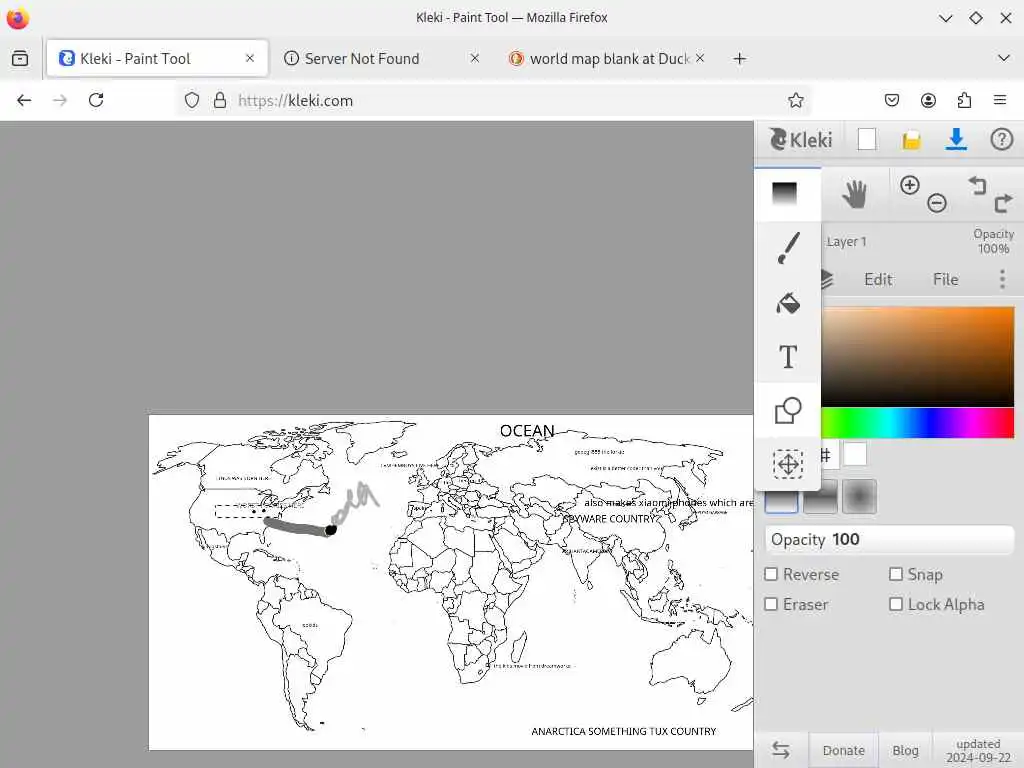The height and width of the screenshot is (768, 1024).
Task: Pick a shade in the orange color field
Action: pos(918,357)
